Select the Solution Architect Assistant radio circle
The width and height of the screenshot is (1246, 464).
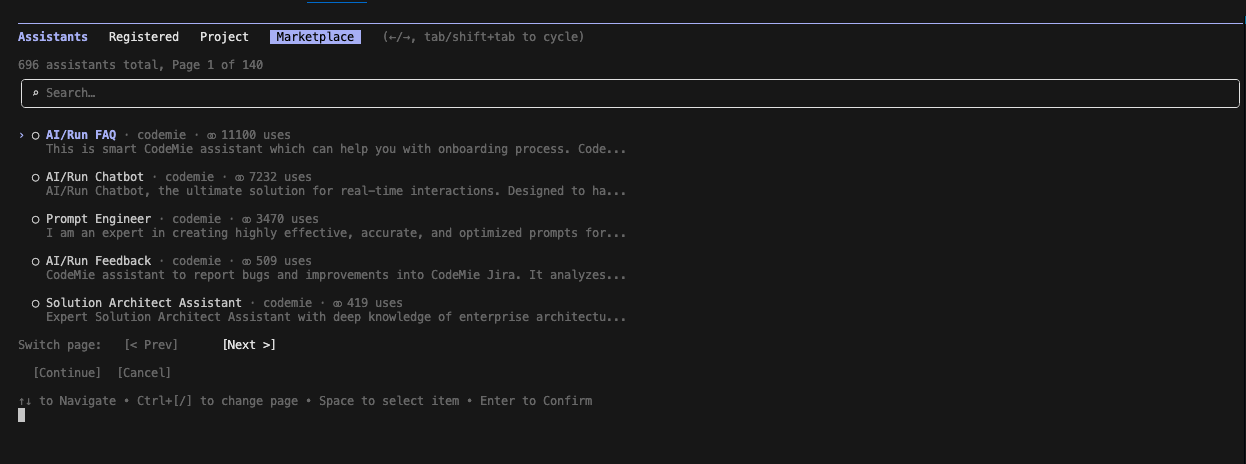pos(35,303)
